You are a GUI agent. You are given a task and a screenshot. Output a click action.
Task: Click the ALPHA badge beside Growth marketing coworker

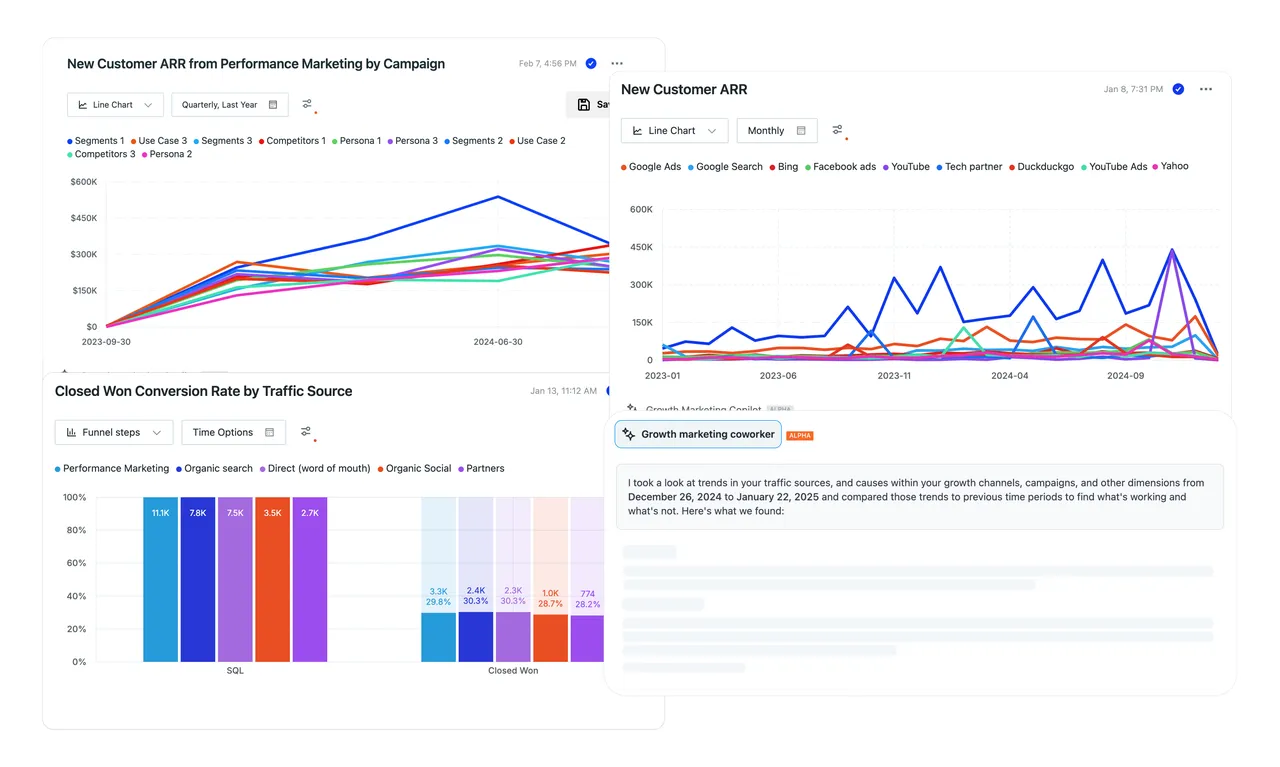(800, 436)
